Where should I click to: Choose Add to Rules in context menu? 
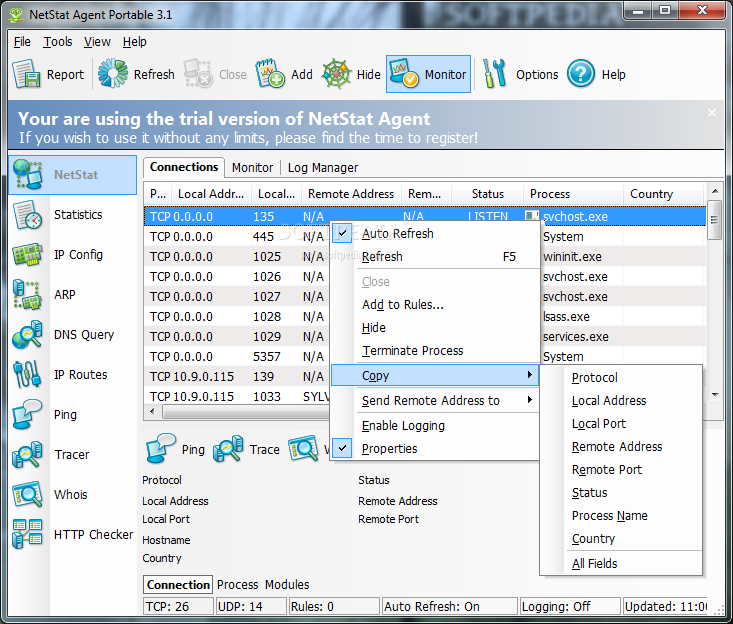pyautogui.click(x=434, y=305)
